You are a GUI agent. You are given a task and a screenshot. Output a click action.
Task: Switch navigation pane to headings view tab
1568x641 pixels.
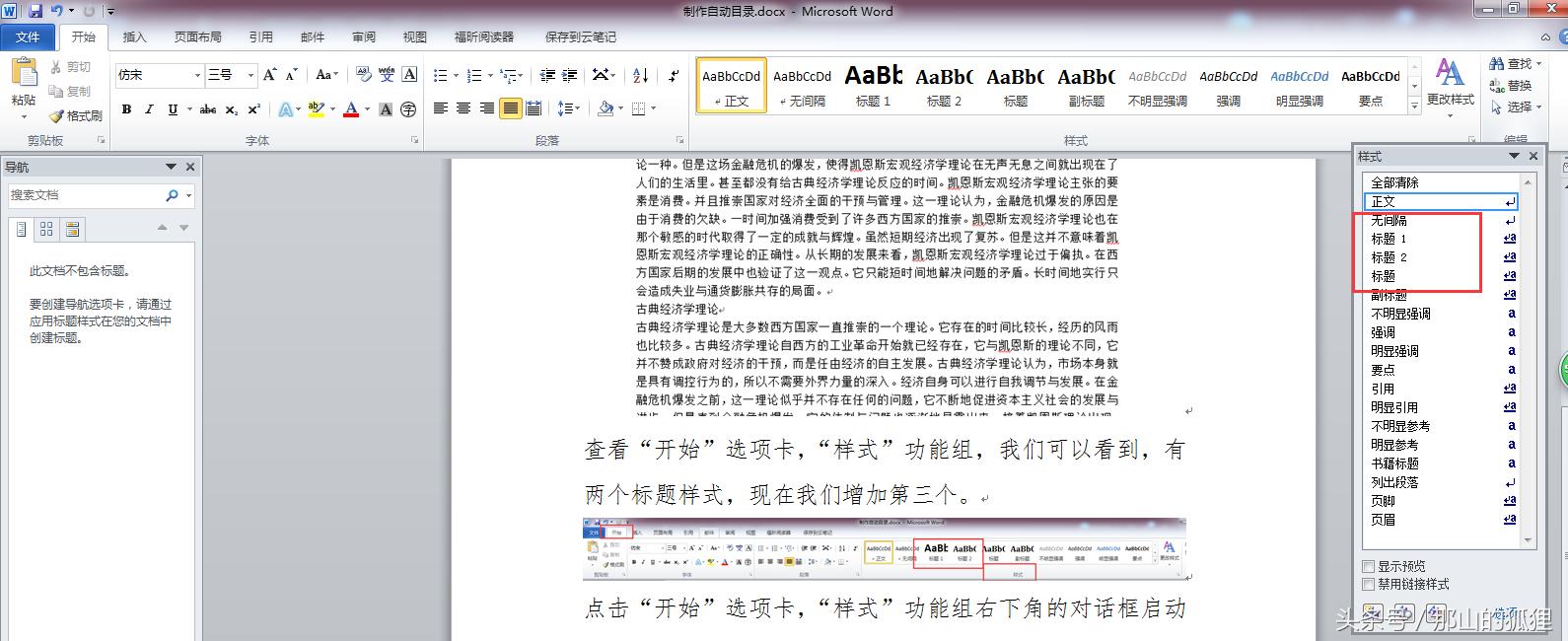tap(21, 229)
